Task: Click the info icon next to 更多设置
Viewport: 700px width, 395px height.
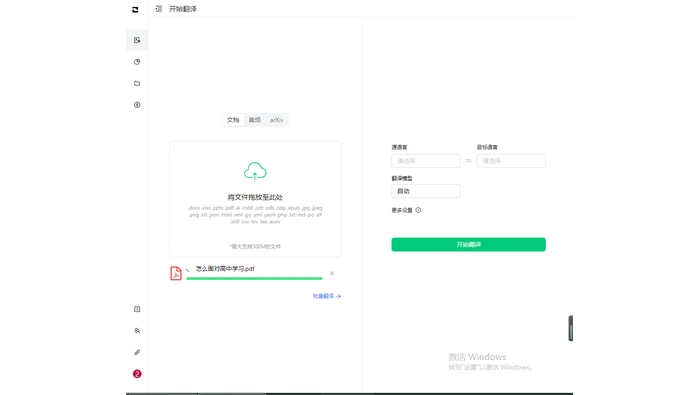Action: (x=418, y=210)
